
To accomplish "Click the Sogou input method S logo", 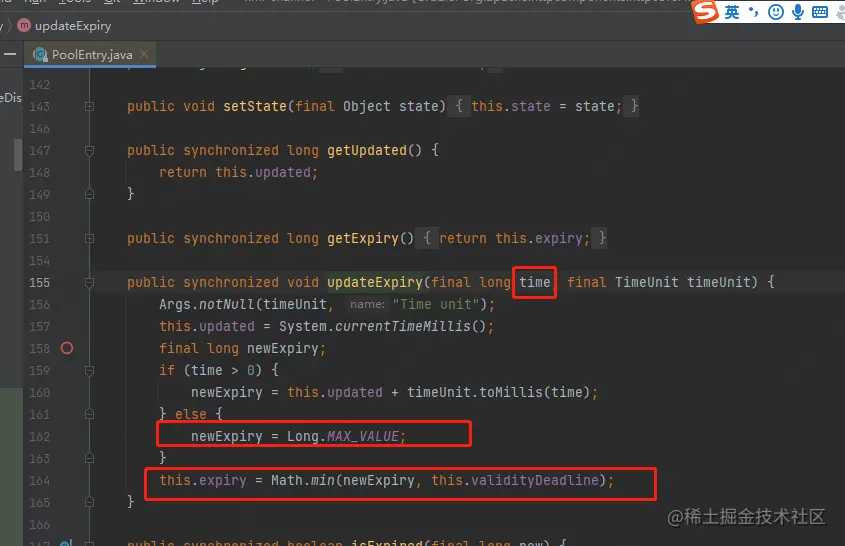I will [705, 11].
